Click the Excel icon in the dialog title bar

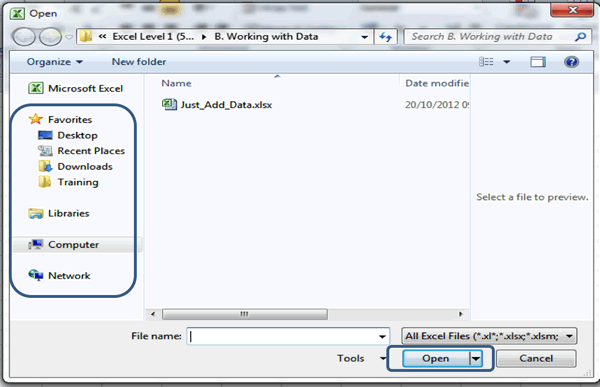coord(18,14)
